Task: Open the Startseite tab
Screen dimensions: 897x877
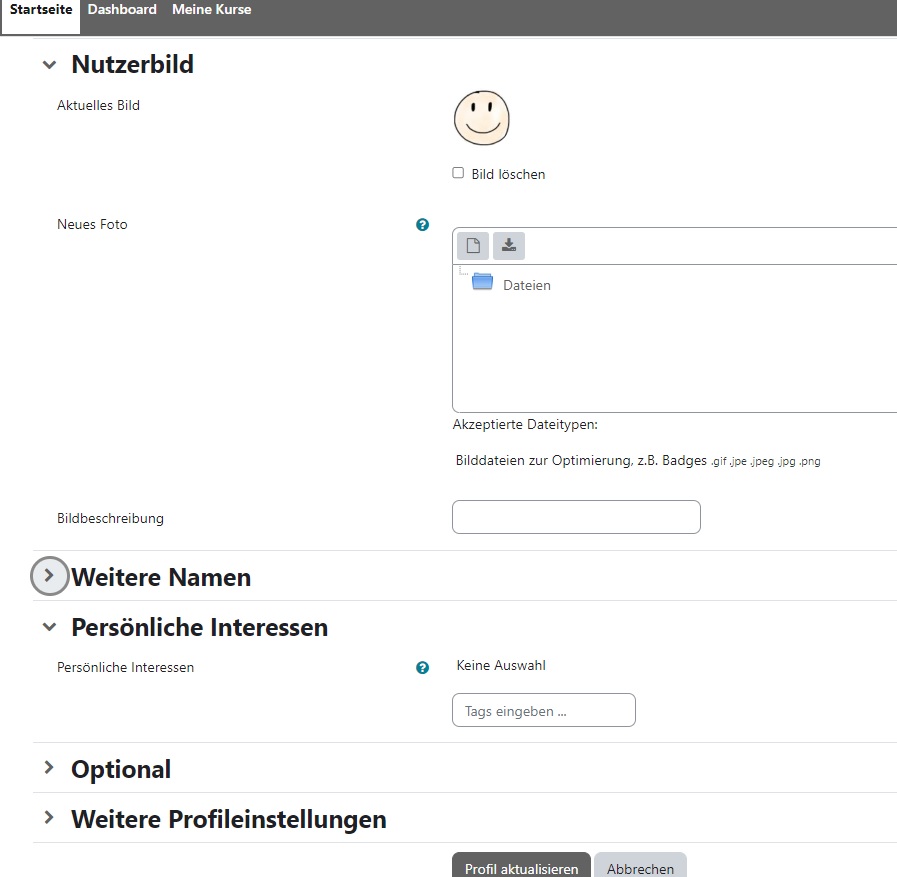Action: pyautogui.click(x=41, y=10)
